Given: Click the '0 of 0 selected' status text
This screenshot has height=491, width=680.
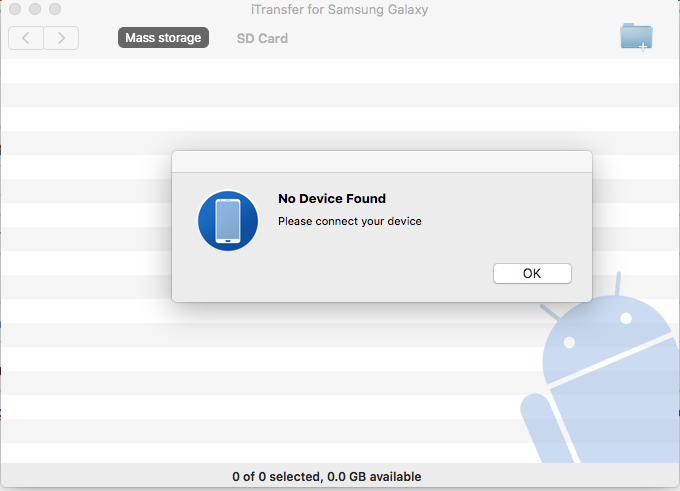Looking at the screenshot, I should point(277,477).
